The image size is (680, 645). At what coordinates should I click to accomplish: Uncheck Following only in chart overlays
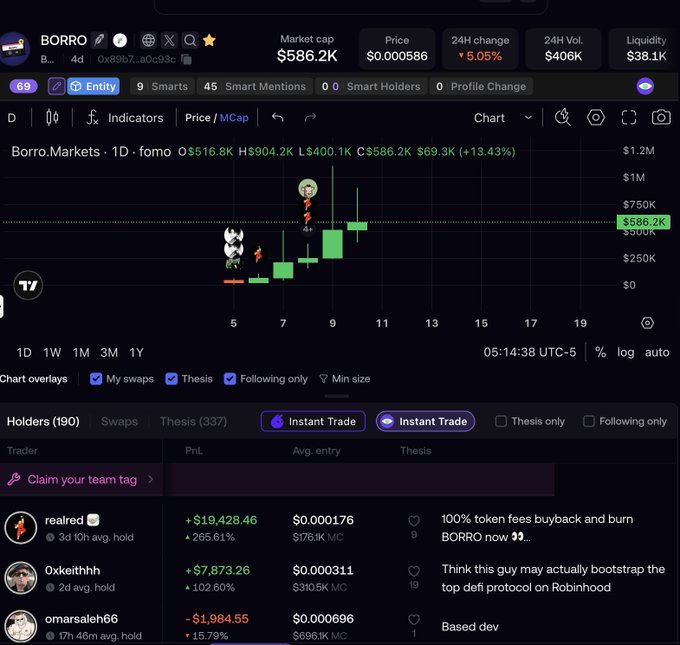pyautogui.click(x=230, y=379)
